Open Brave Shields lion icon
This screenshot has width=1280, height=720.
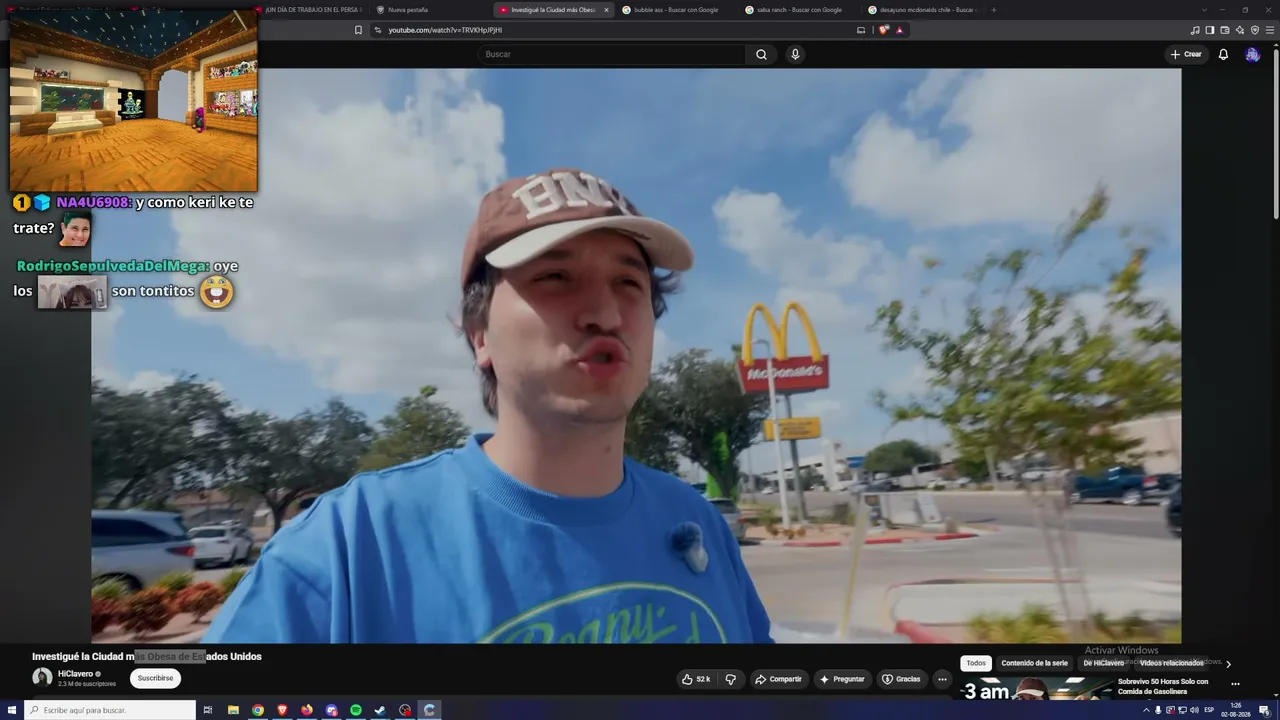(x=884, y=30)
